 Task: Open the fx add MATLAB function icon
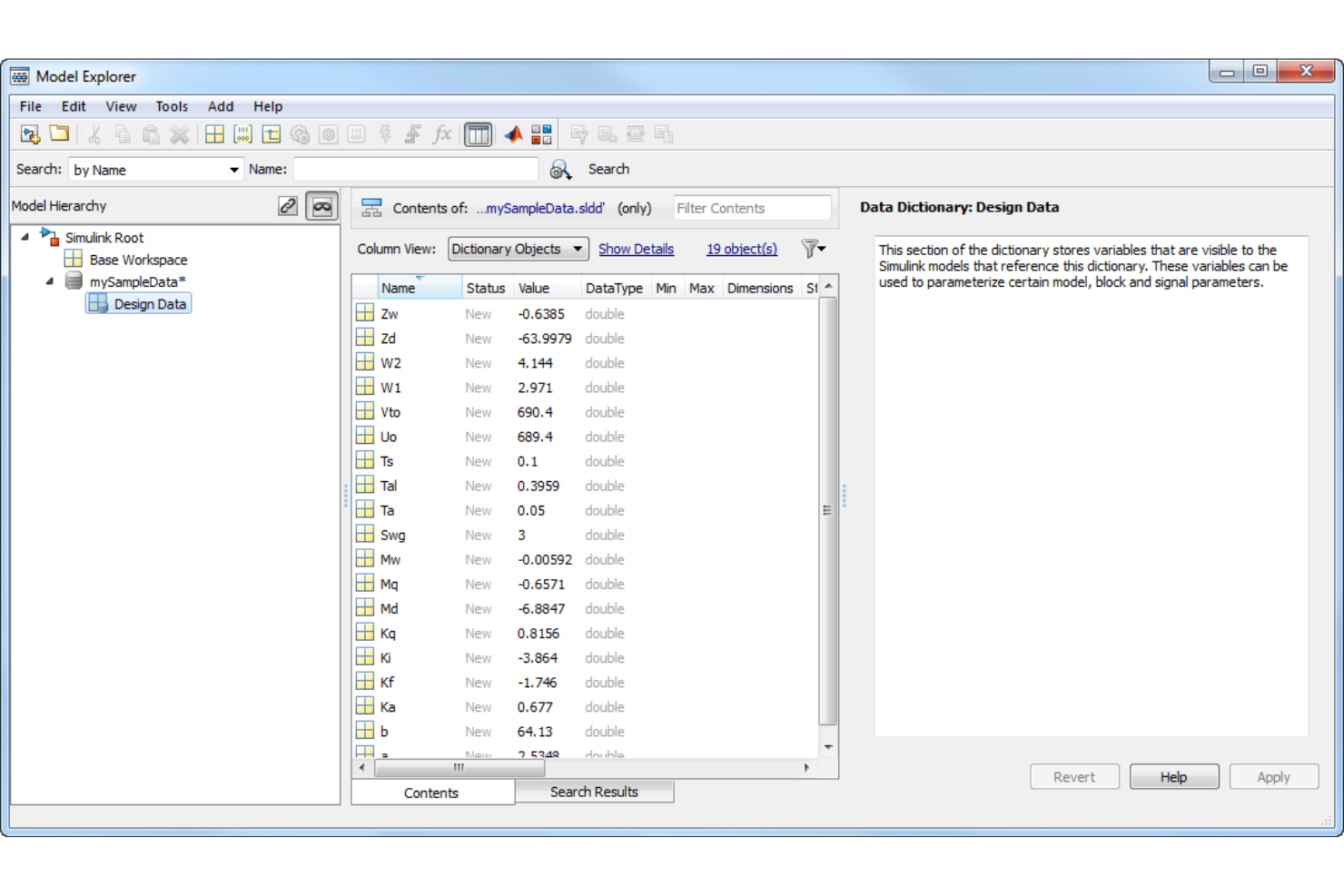click(442, 133)
